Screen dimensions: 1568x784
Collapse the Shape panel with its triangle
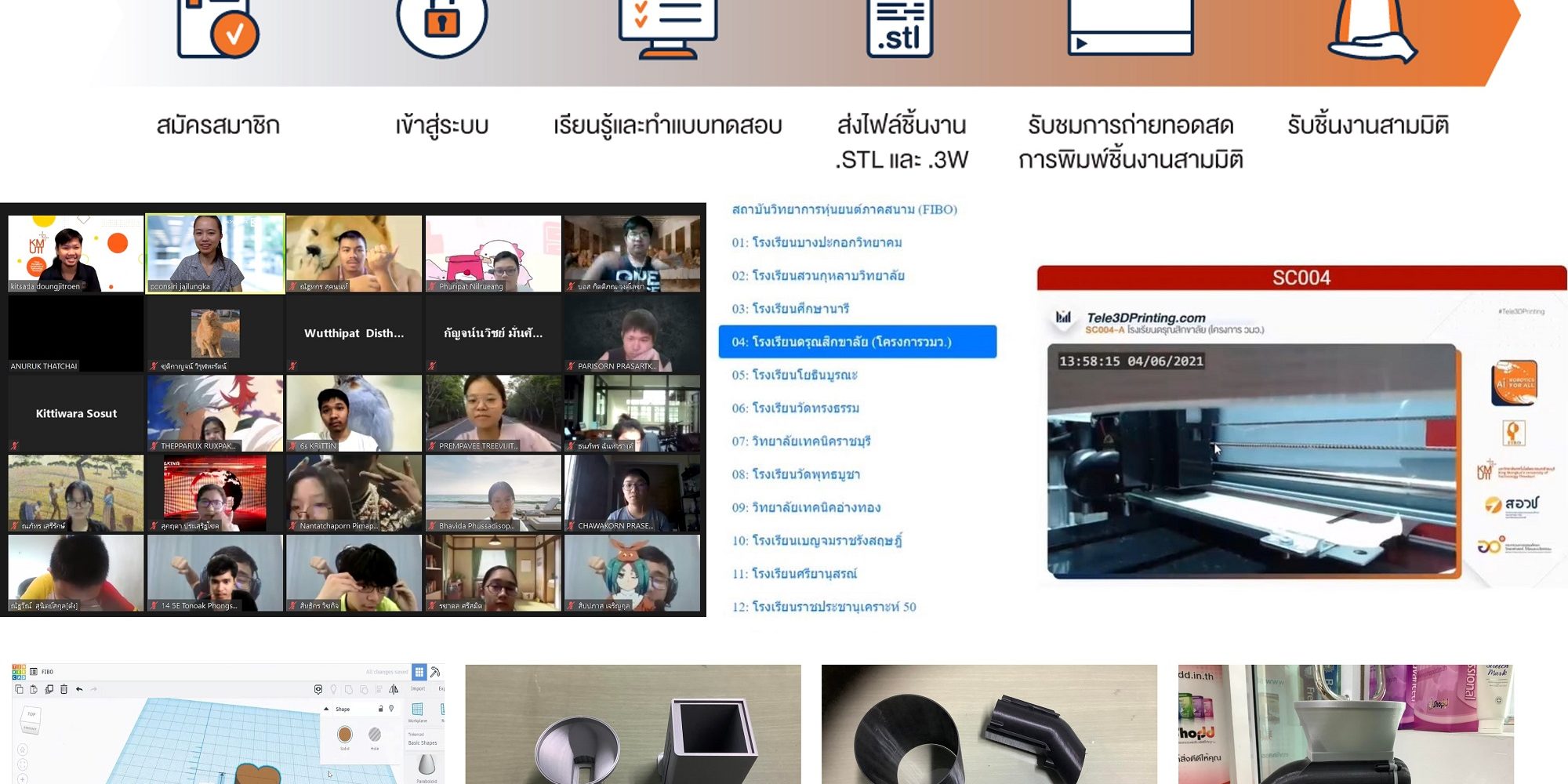point(326,710)
